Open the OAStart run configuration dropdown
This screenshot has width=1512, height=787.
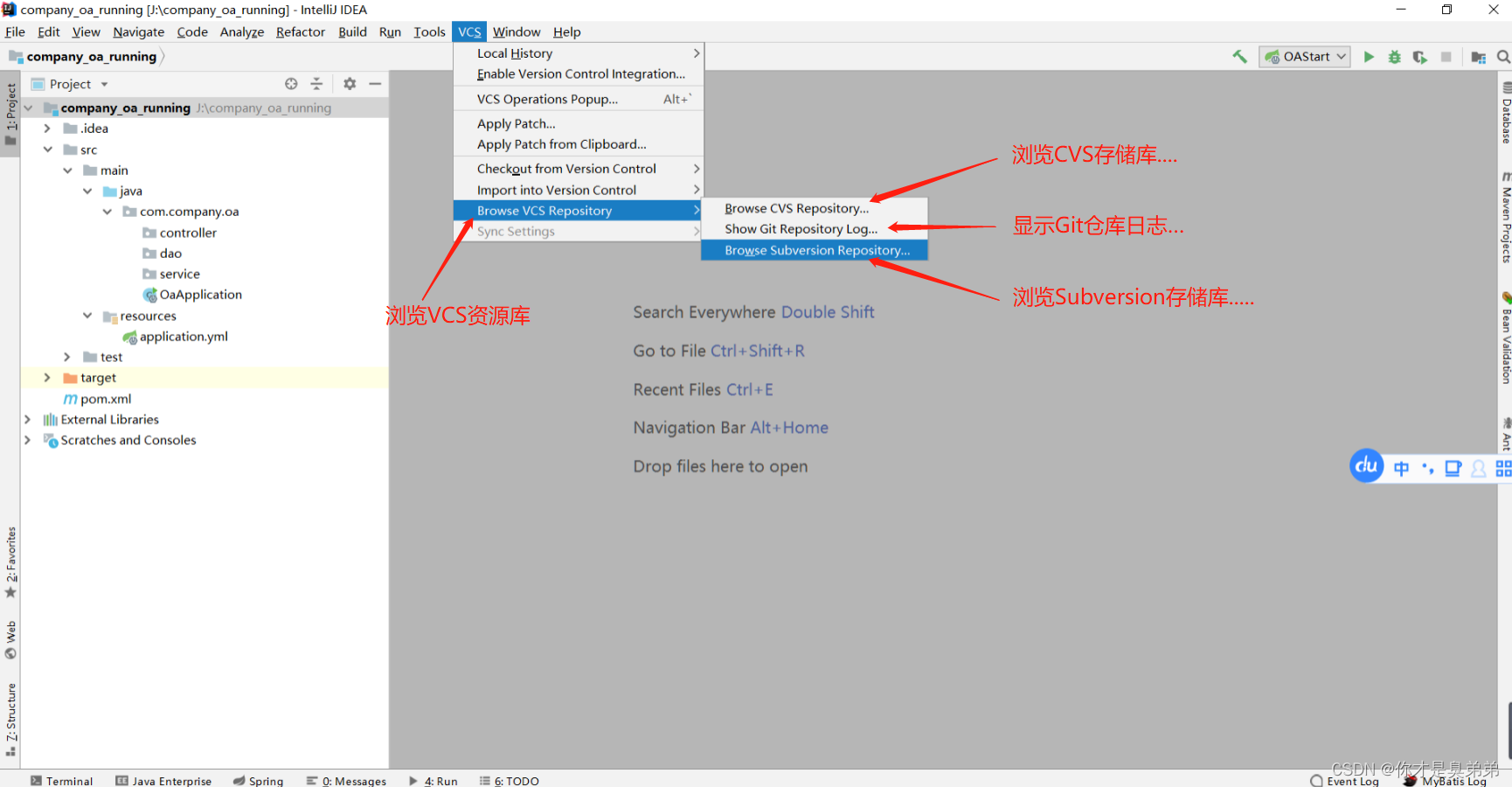pyautogui.click(x=1305, y=57)
